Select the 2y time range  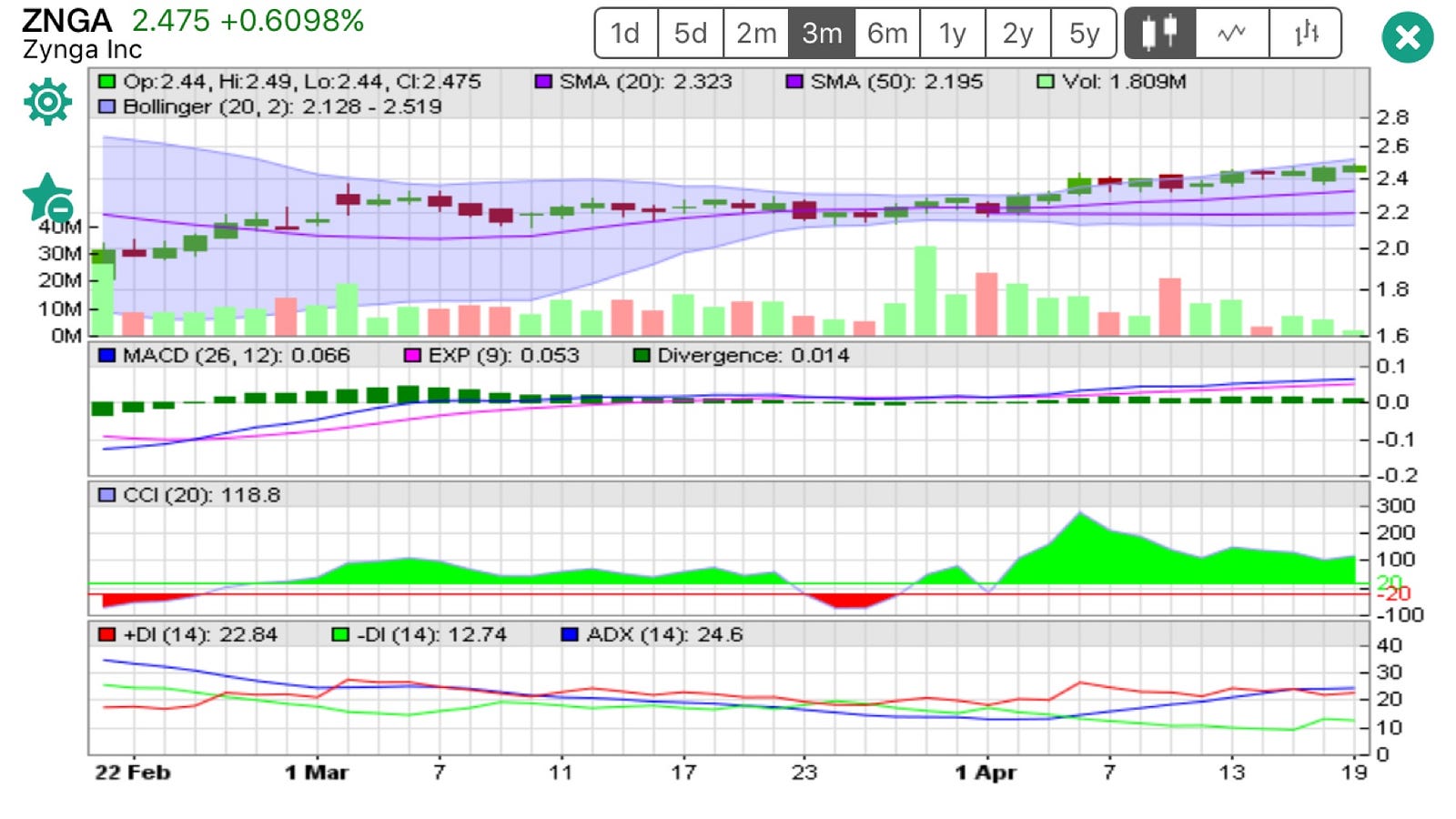pos(1018,34)
